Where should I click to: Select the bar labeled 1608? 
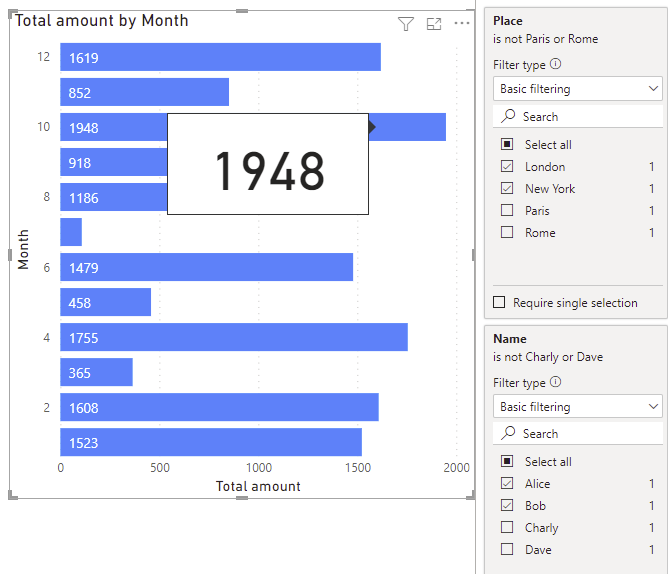pyautogui.click(x=219, y=407)
